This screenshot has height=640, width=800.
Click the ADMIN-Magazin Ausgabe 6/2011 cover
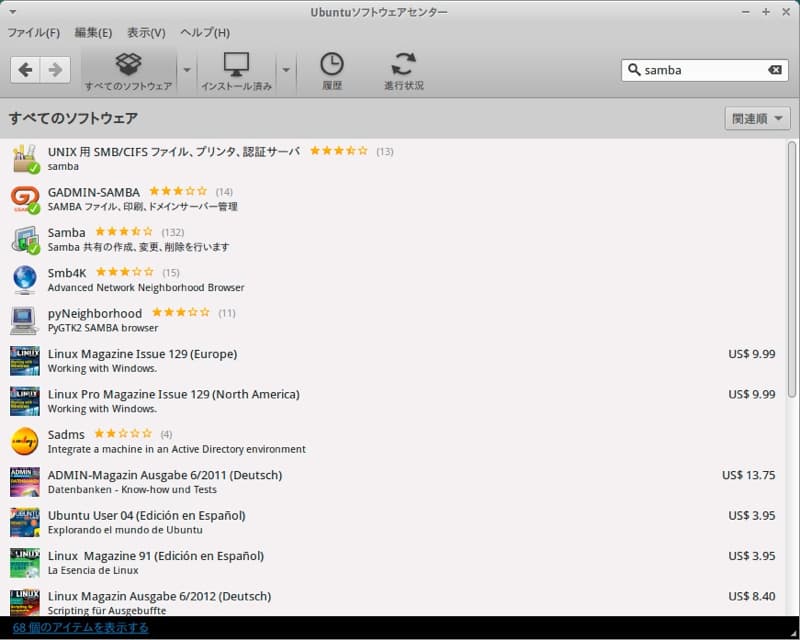25,482
